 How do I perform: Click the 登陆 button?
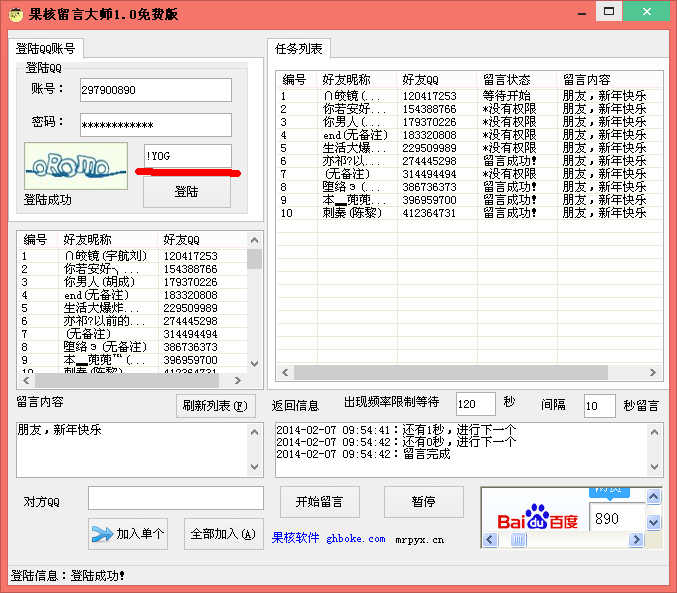(187, 192)
